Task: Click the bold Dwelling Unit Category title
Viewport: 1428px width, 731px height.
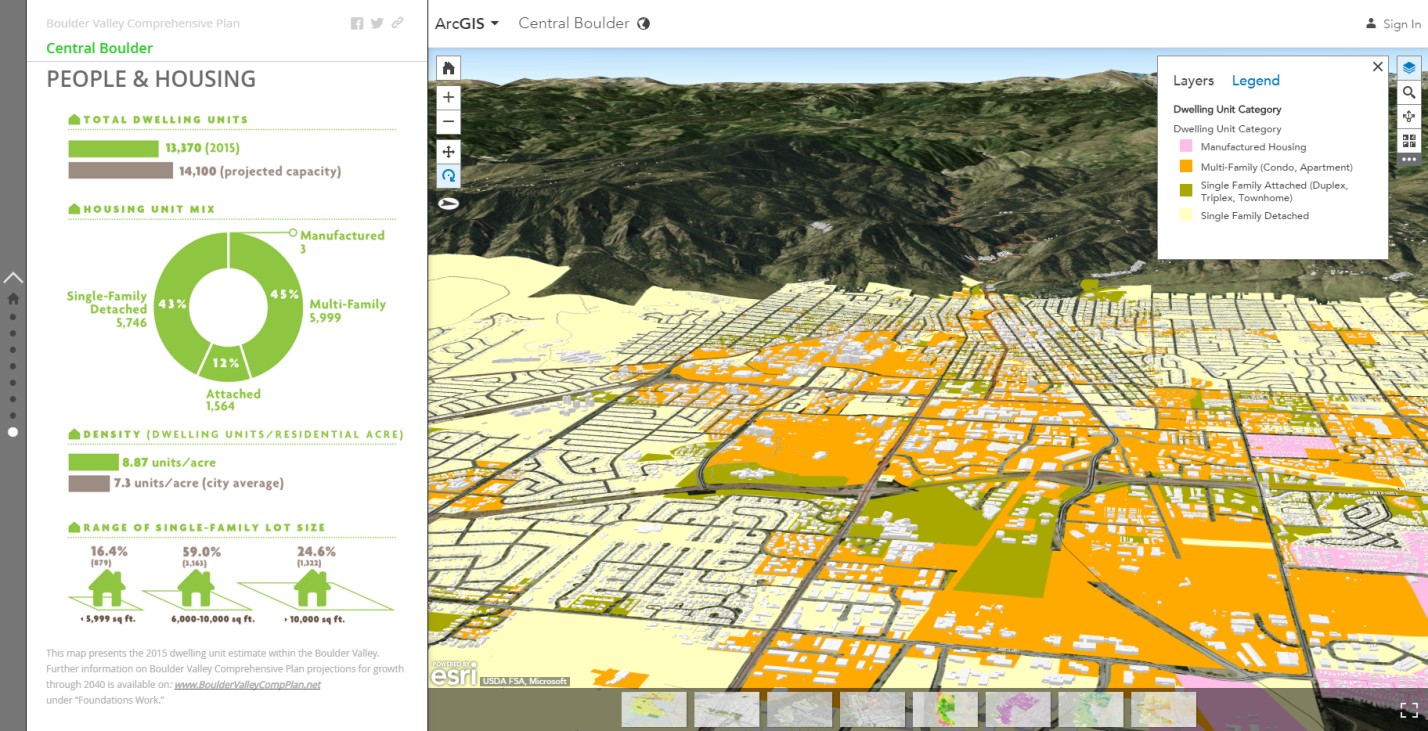Action: point(1227,109)
